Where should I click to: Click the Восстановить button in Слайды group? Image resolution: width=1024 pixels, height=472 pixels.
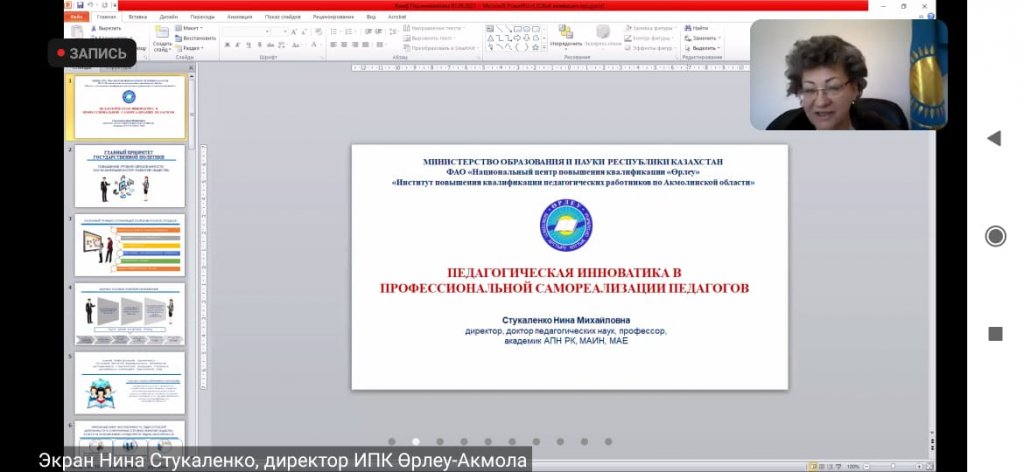tap(195, 38)
